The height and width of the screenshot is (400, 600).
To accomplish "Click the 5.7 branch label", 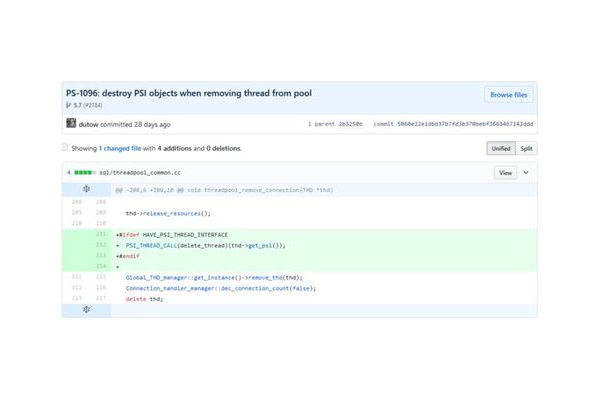I will click(x=79, y=105).
